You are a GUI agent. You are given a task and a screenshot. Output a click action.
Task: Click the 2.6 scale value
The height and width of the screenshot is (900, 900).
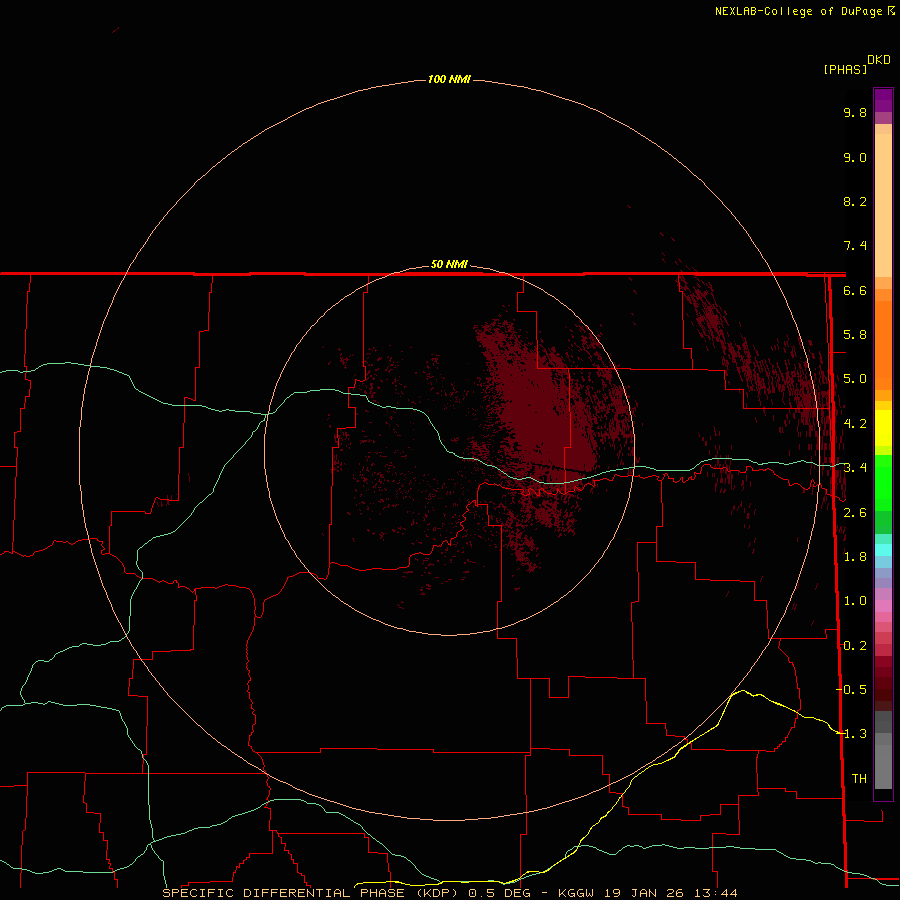(855, 513)
